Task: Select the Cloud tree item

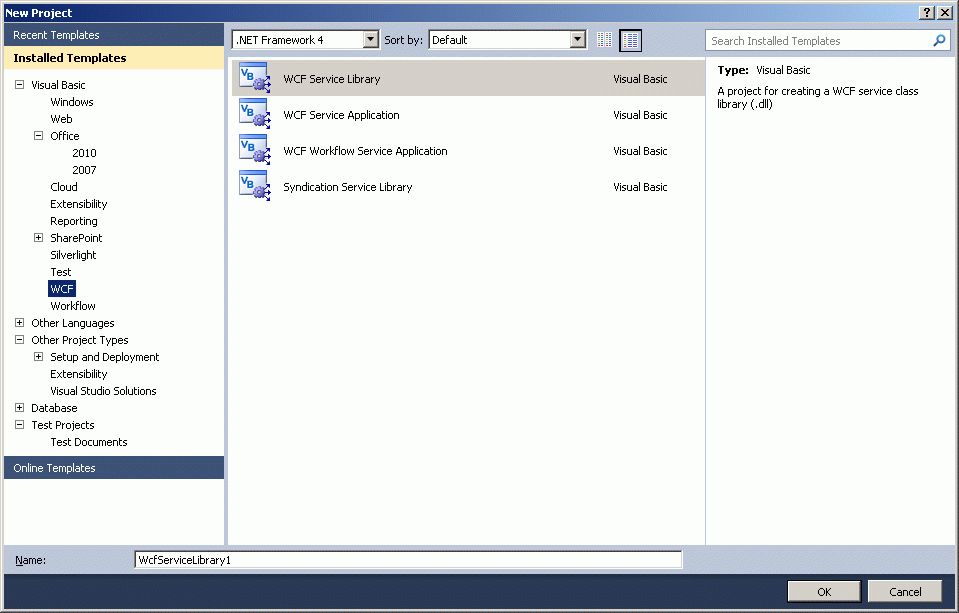Action: point(64,187)
